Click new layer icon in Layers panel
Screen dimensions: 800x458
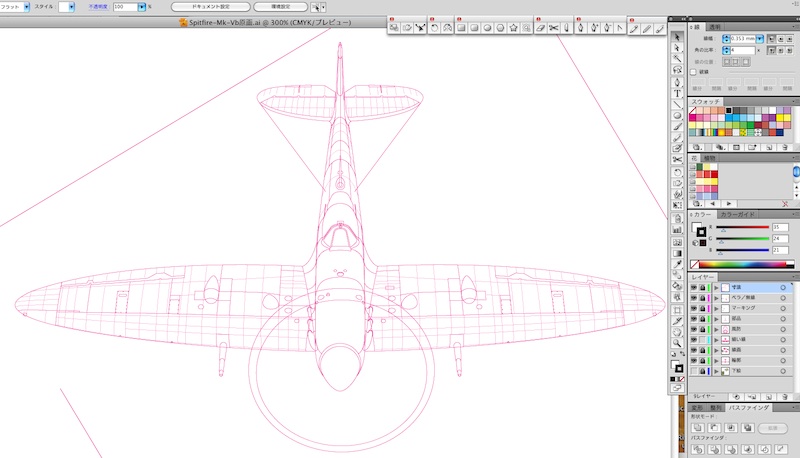point(768,396)
